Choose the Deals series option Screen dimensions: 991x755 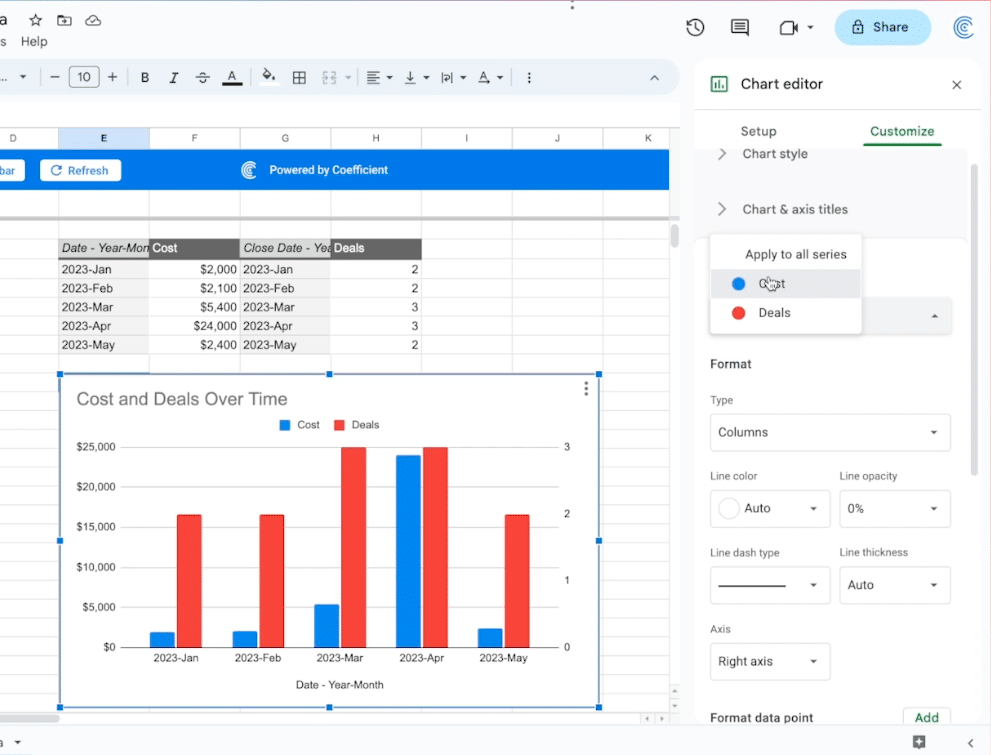click(786, 313)
